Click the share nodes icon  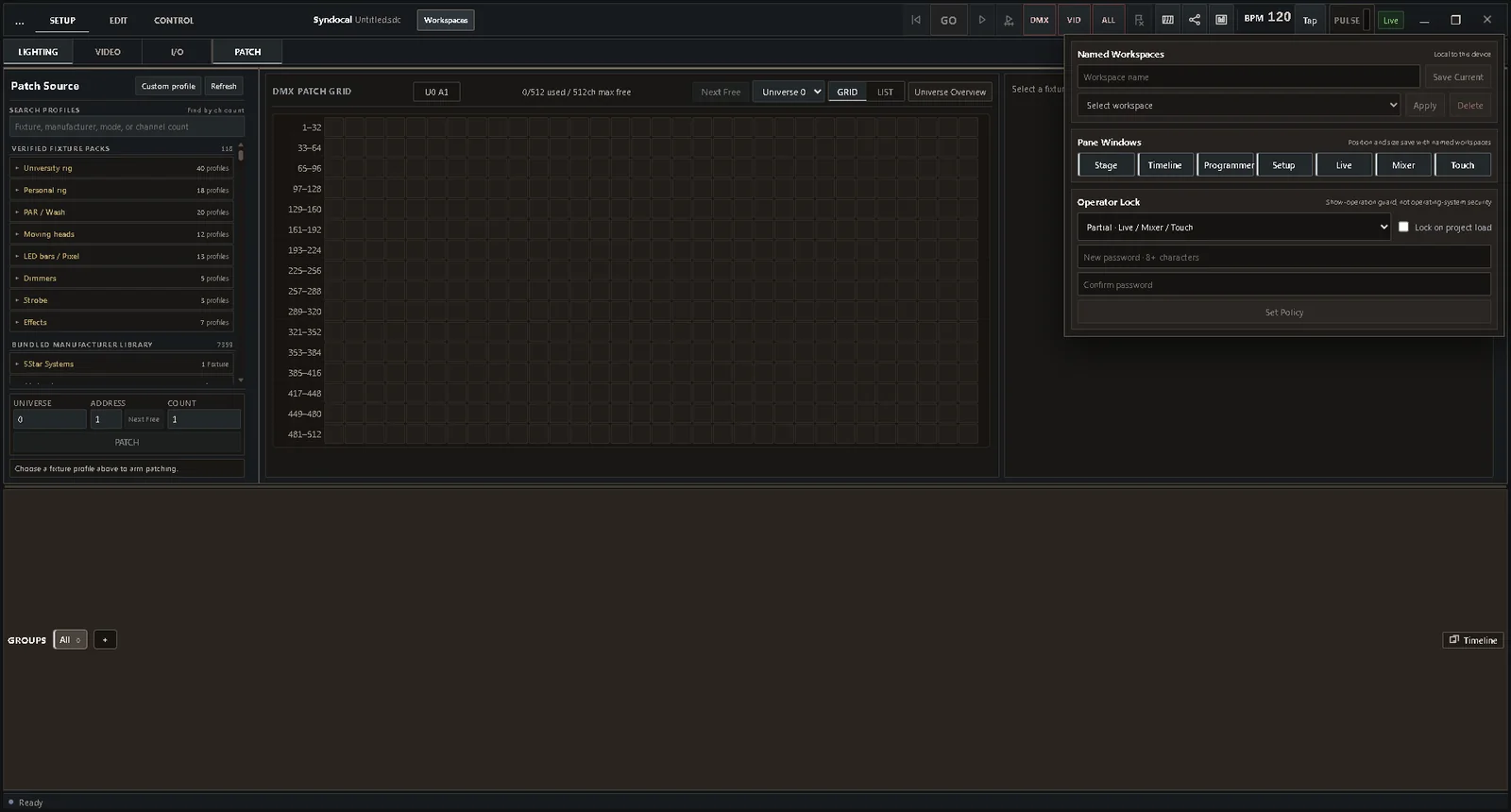(x=1195, y=20)
